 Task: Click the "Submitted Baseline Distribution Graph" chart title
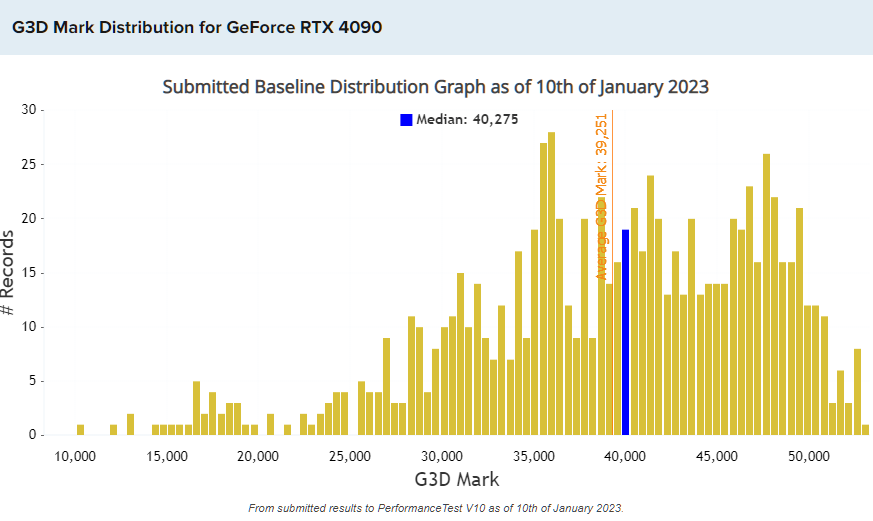435,87
